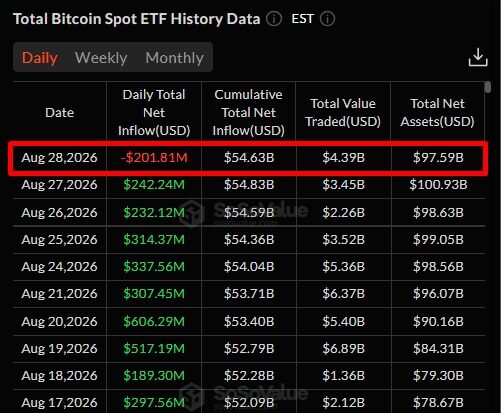
Task: Click the $100.93B total net assets cell
Action: pyautogui.click(x=438, y=185)
